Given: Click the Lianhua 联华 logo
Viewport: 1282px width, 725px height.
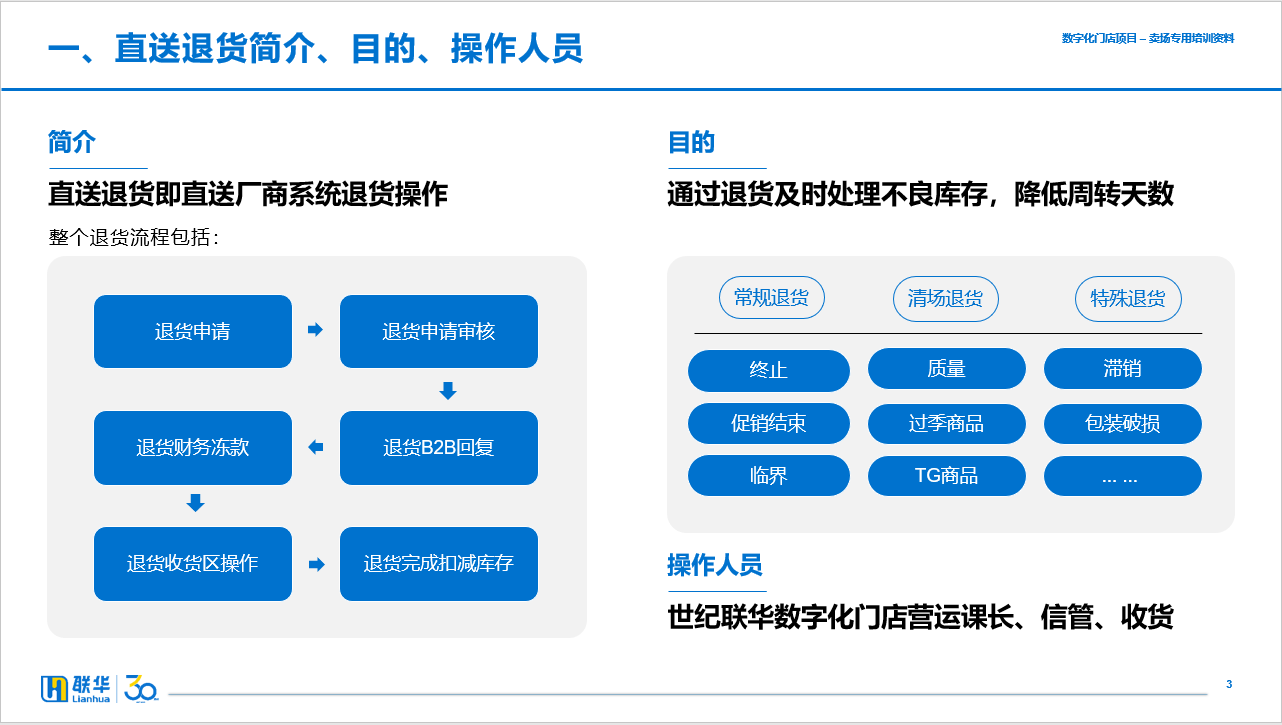Looking at the screenshot, I should (76, 688).
